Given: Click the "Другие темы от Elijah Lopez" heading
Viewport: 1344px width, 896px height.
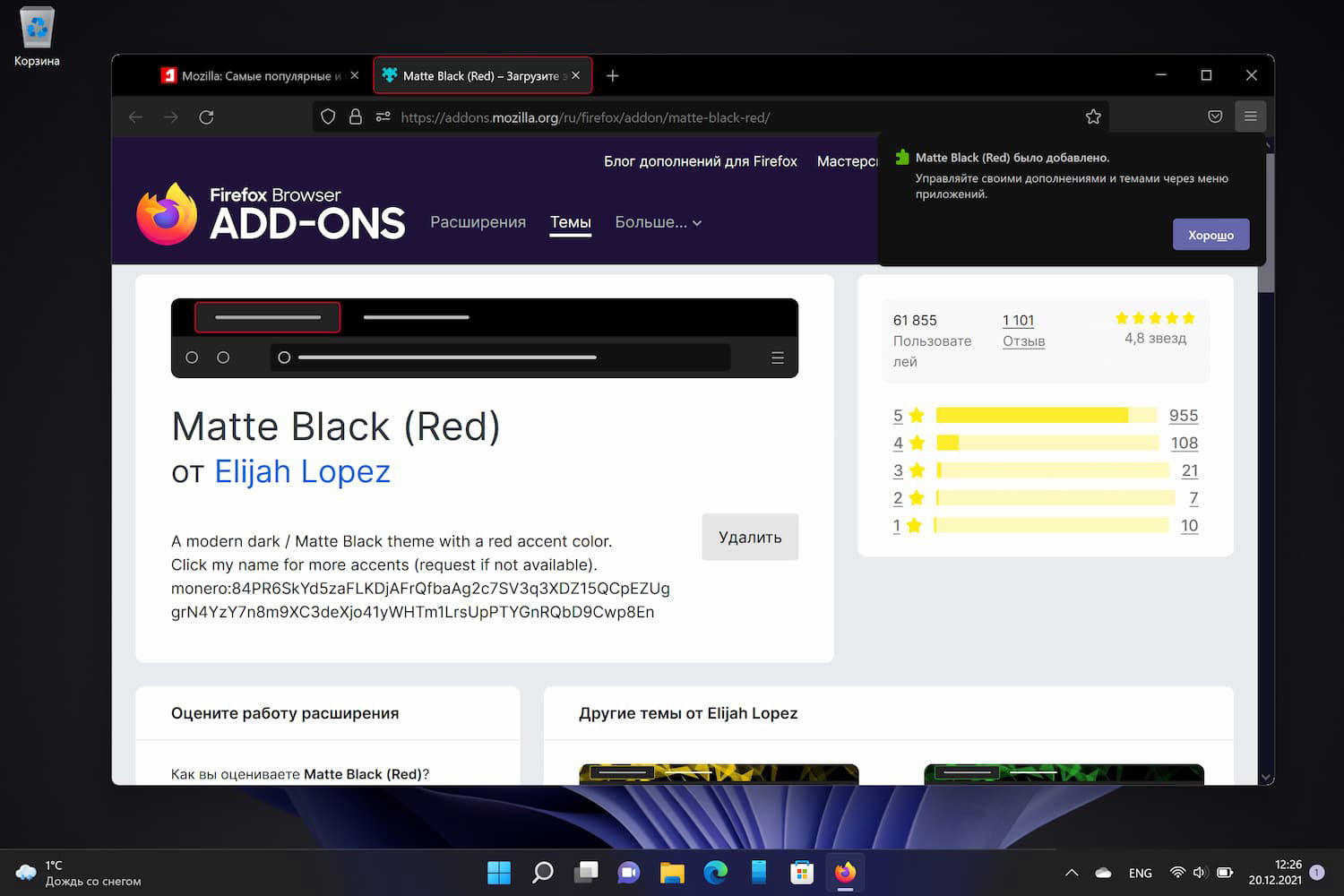Looking at the screenshot, I should tap(688, 713).
